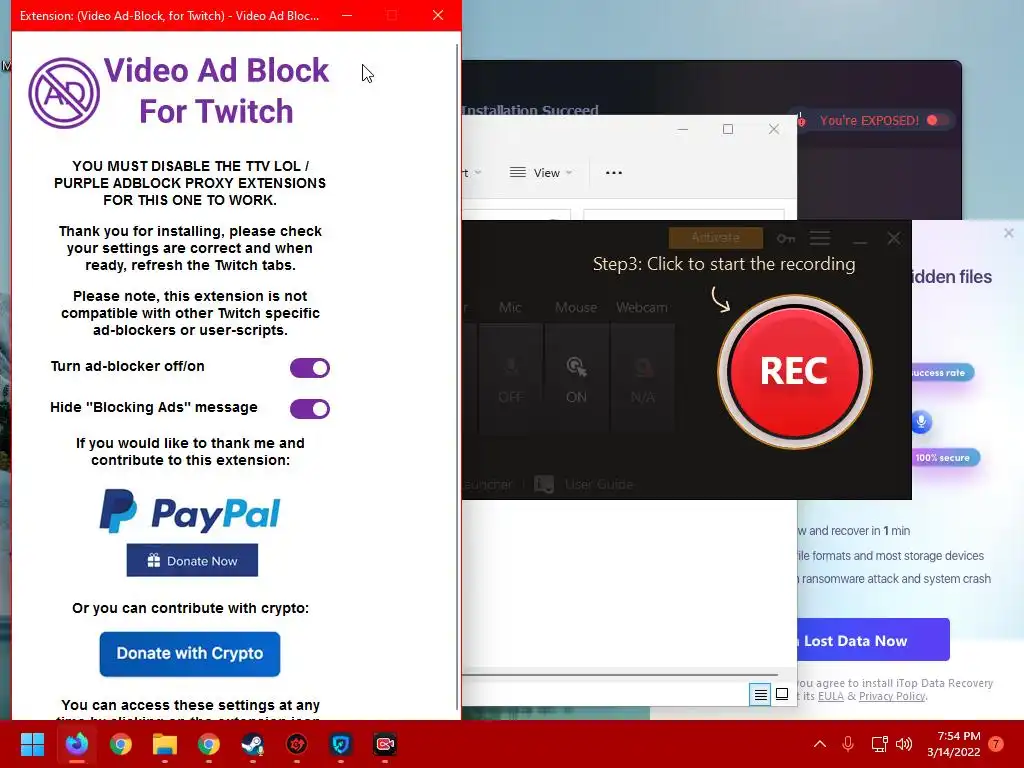The height and width of the screenshot is (768, 1024).
Task: Click the Video Ad Block crossed-out AD logo
Action: [64, 92]
